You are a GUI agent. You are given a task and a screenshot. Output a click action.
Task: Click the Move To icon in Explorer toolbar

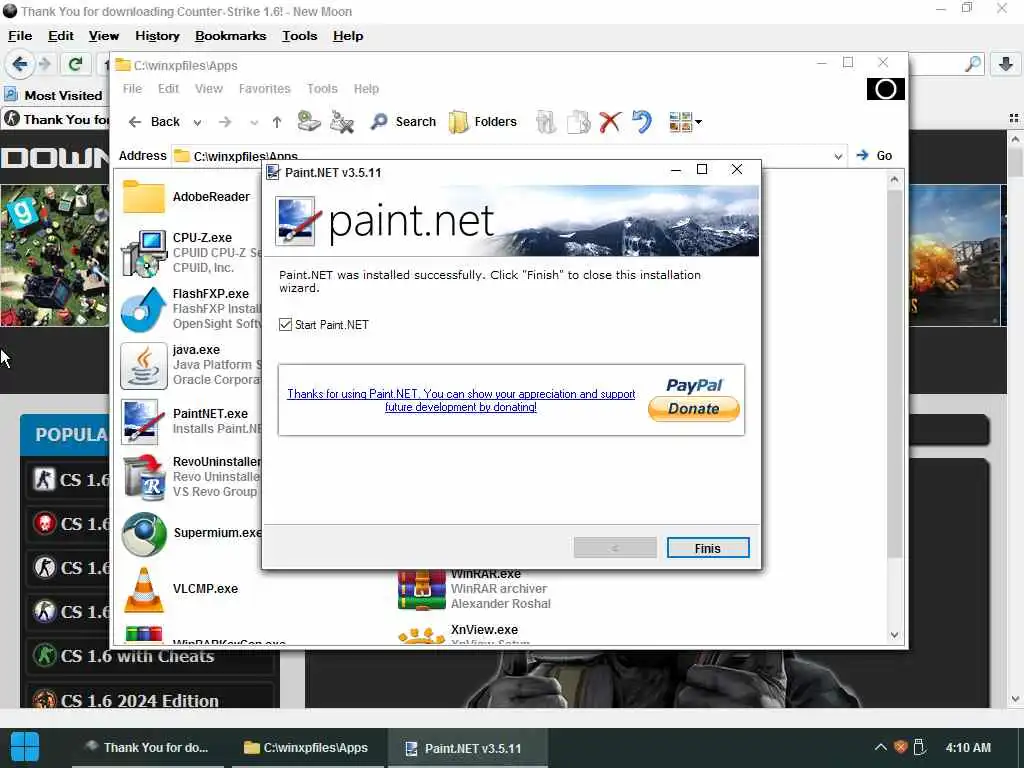click(x=546, y=121)
